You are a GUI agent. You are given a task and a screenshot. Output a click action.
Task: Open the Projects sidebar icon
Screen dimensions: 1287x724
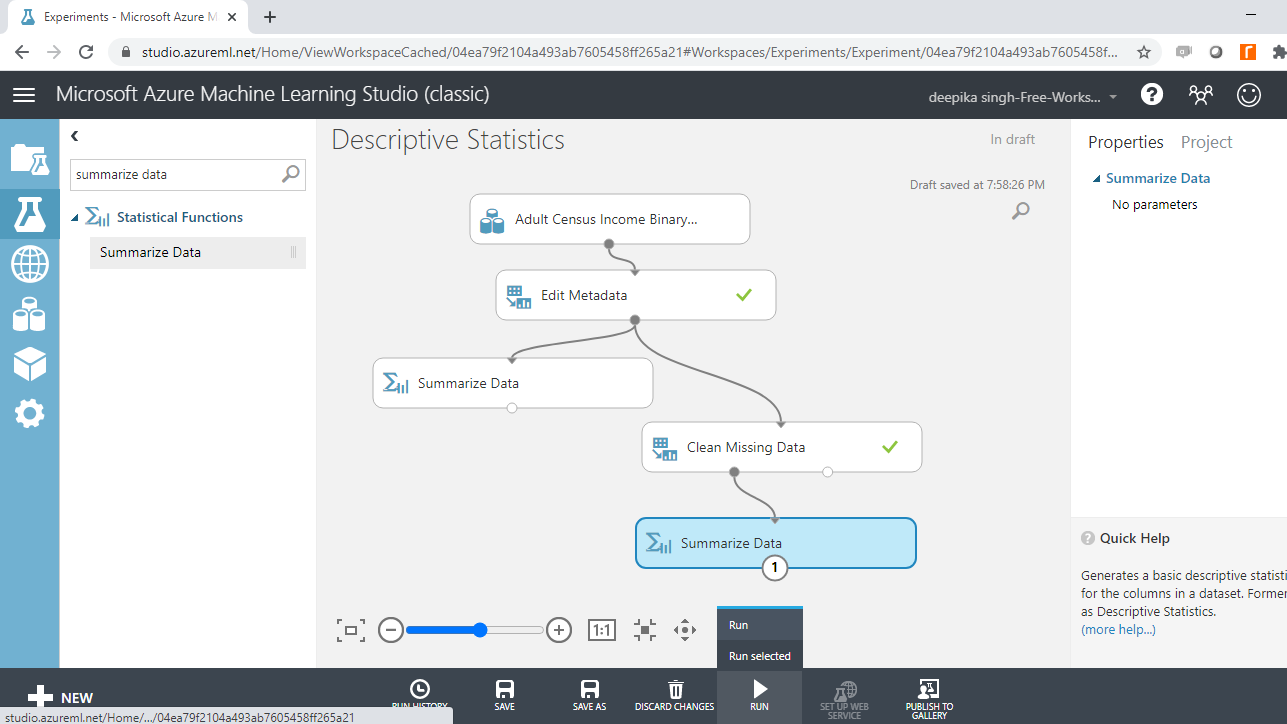(x=29, y=160)
